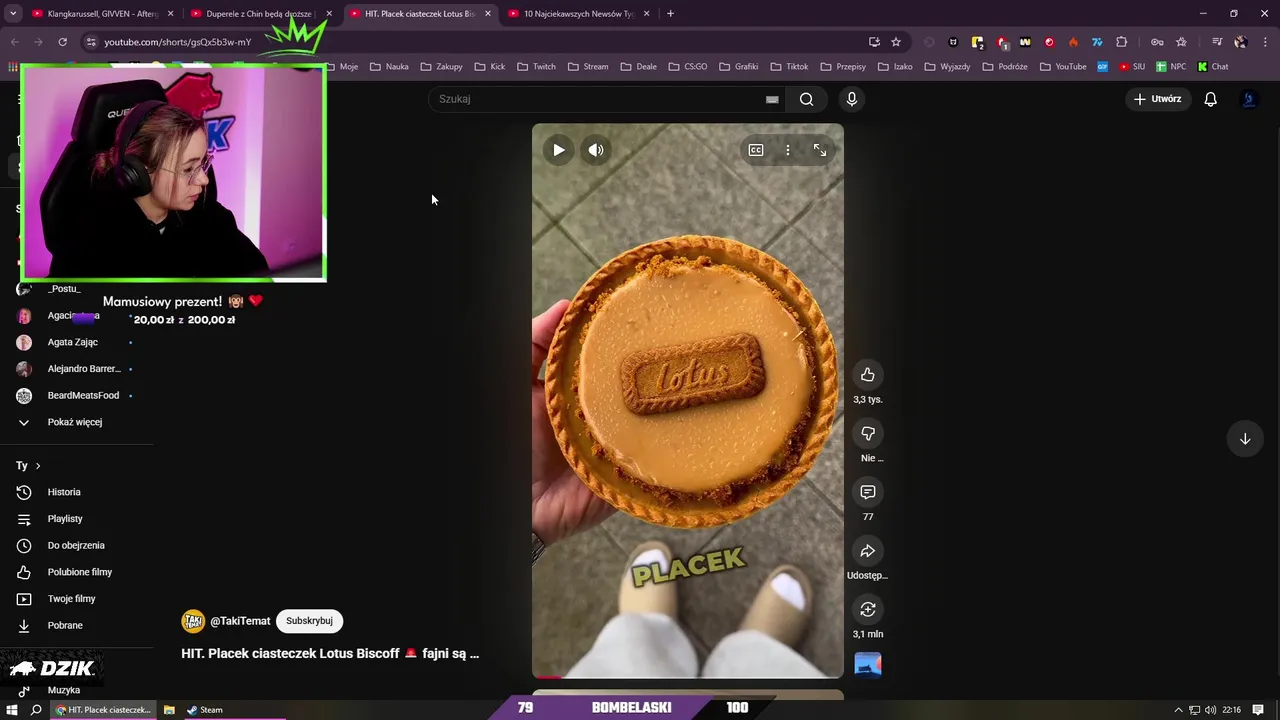Open Agata Zając subscription channel
The width and height of the screenshot is (1280, 720).
(x=73, y=342)
